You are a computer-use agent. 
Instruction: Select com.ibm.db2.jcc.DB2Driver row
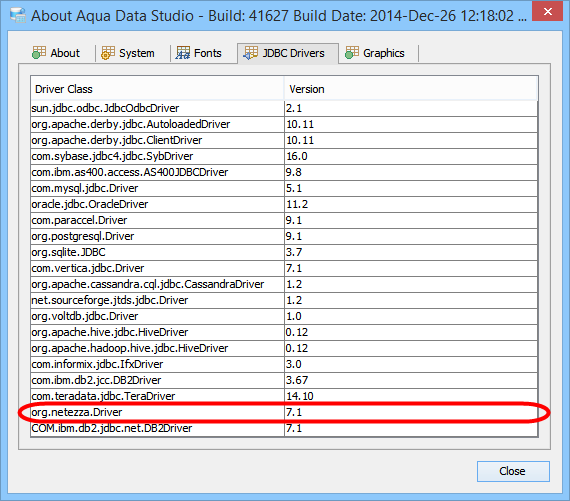tap(284, 380)
